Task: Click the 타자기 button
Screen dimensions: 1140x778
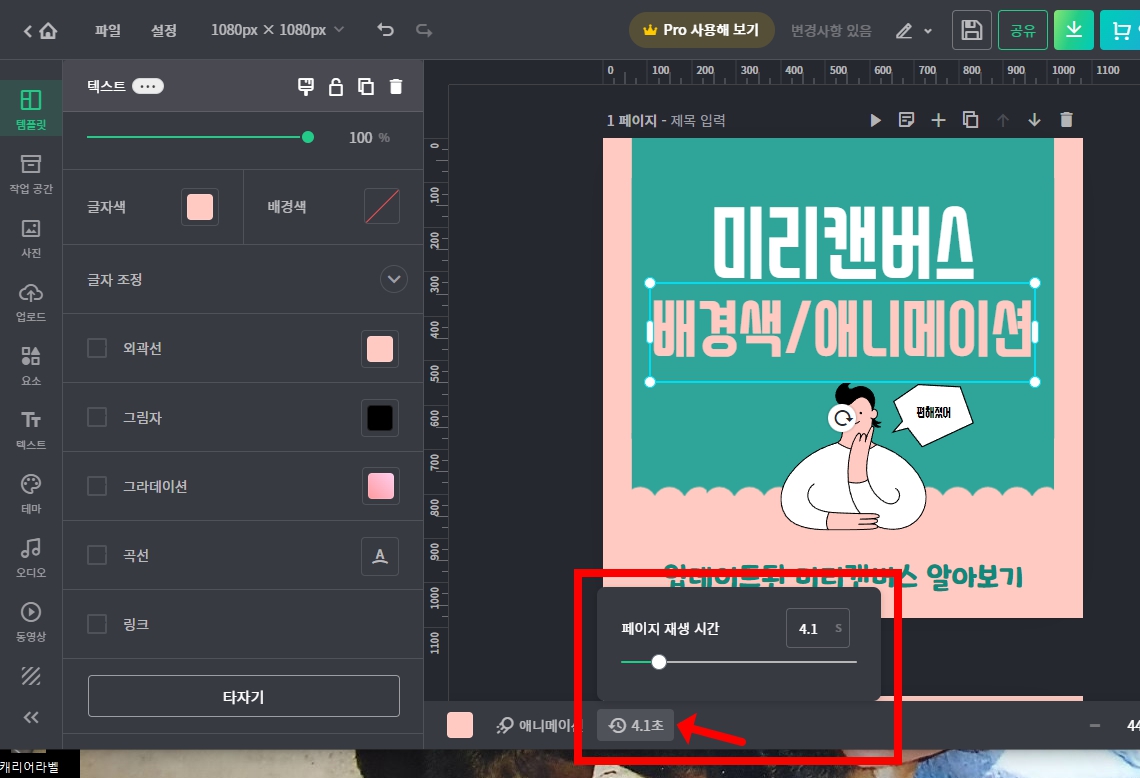Action: 242,696
